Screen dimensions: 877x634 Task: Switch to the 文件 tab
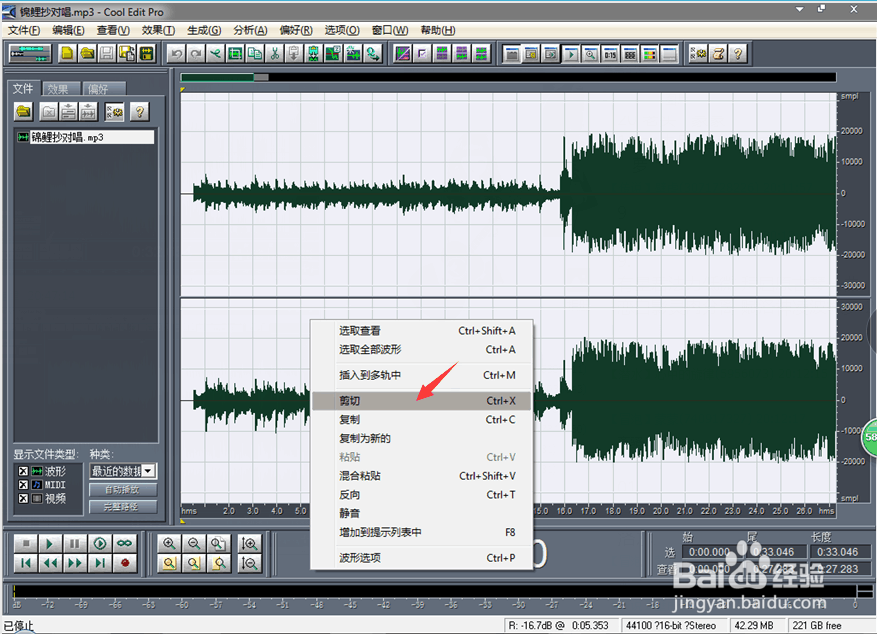pyautogui.click(x=23, y=88)
